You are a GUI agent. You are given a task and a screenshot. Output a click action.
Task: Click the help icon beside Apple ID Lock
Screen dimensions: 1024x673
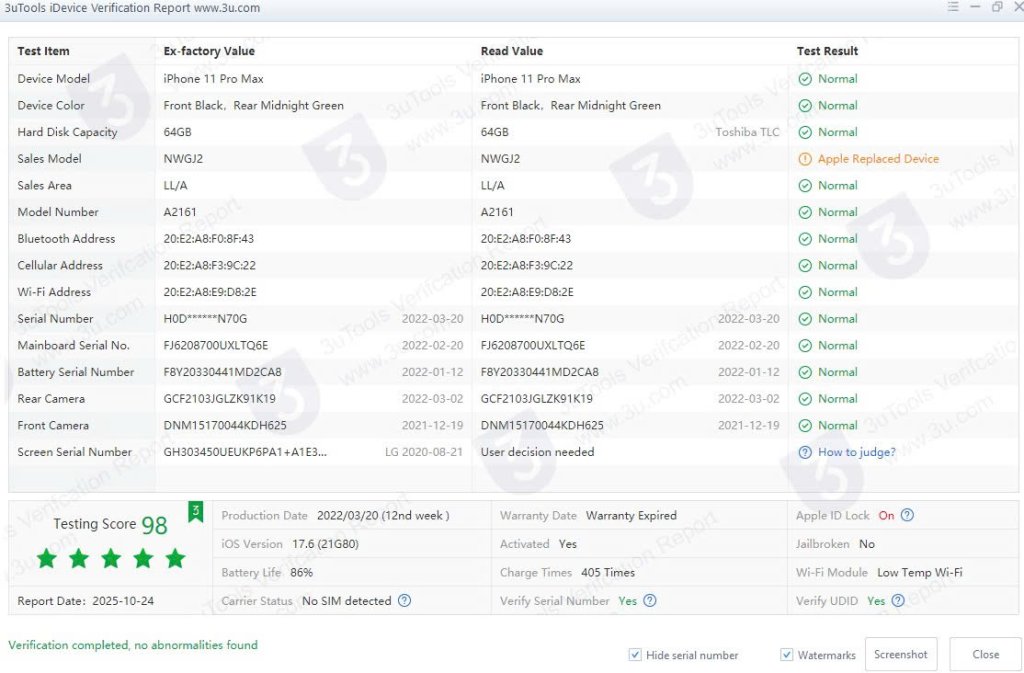907,516
